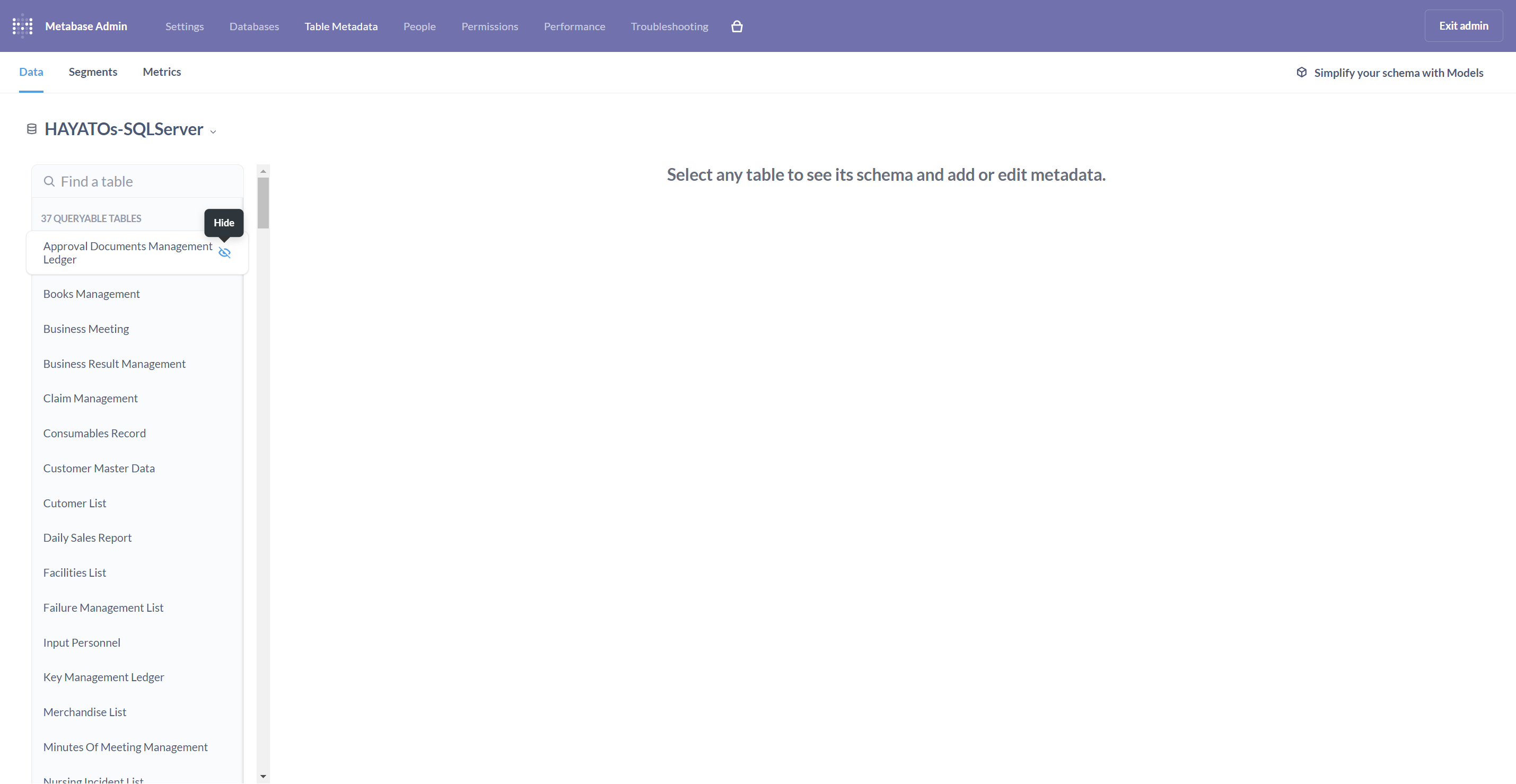Click the Metabase Admin title

(86, 26)
